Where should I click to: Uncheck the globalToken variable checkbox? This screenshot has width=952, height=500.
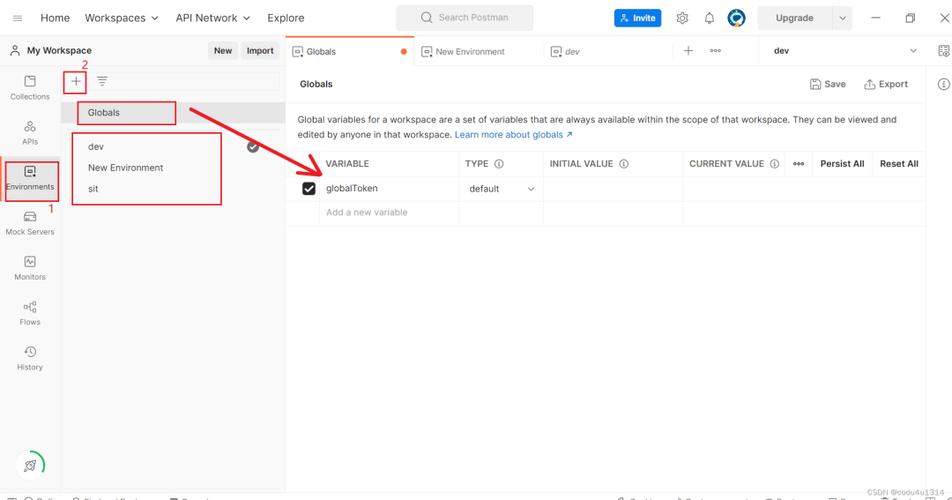309,189
